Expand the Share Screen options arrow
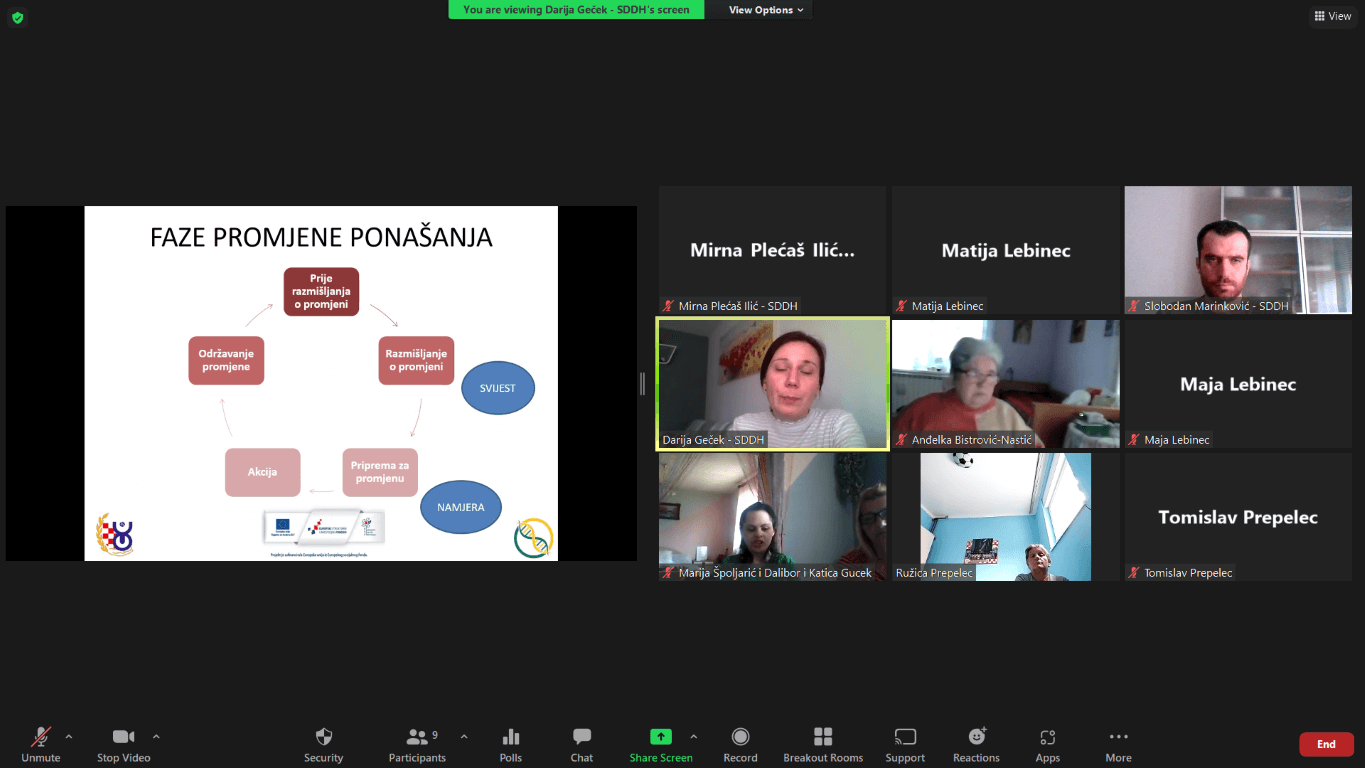1365x768 pixels. (694, 737)
